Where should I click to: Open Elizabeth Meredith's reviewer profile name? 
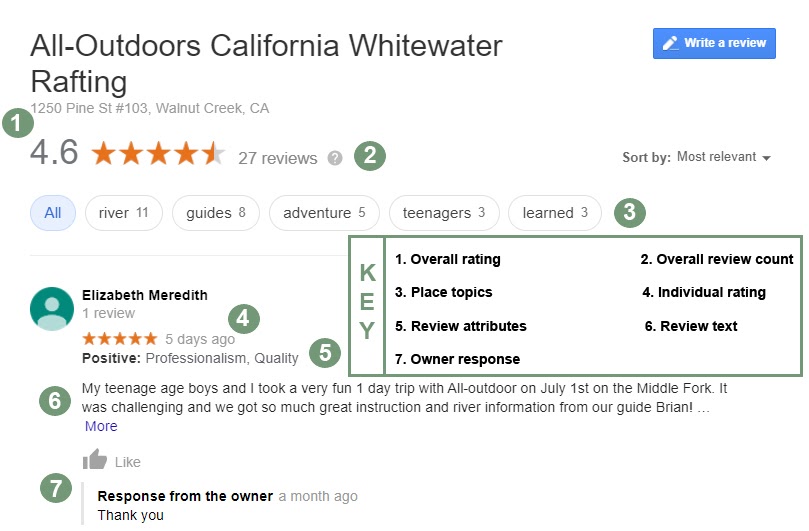click(145, 295)
